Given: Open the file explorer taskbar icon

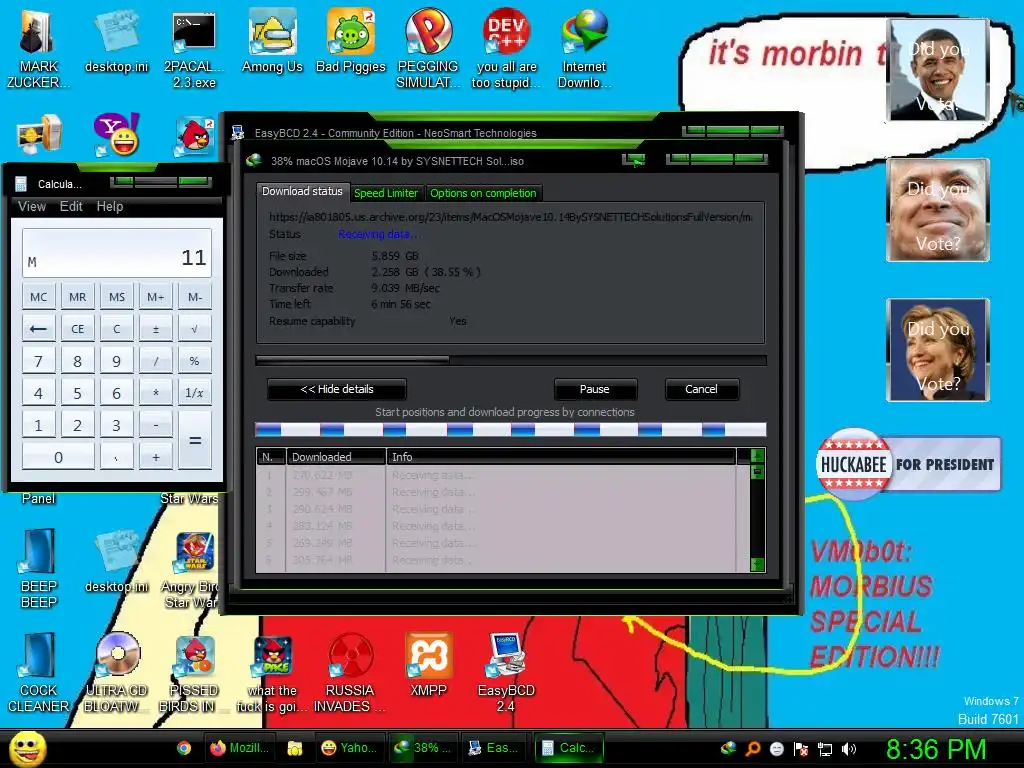Looking at the screenshot, I should click(x=295, y=748).
